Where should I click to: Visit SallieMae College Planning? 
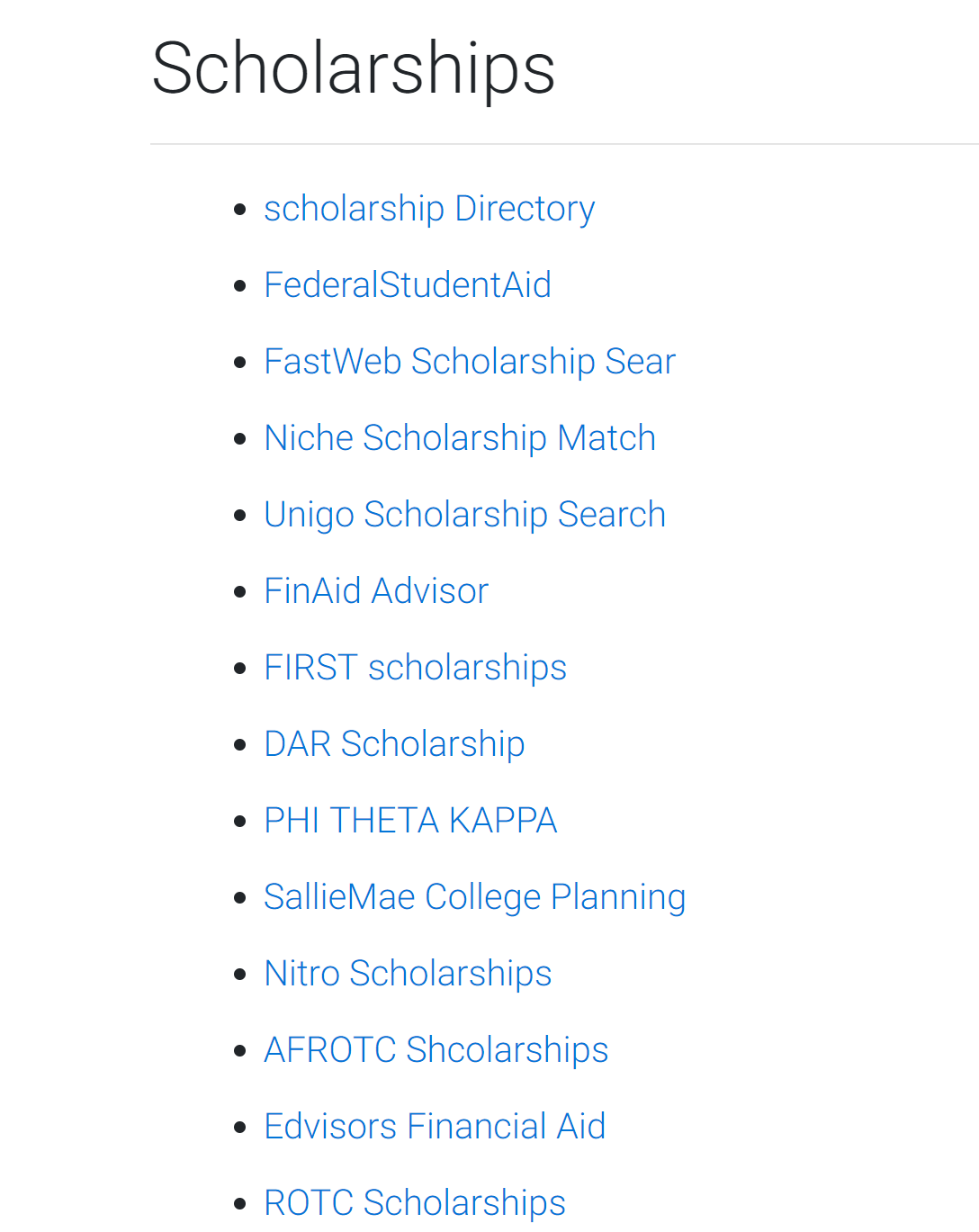coord(474,897)
